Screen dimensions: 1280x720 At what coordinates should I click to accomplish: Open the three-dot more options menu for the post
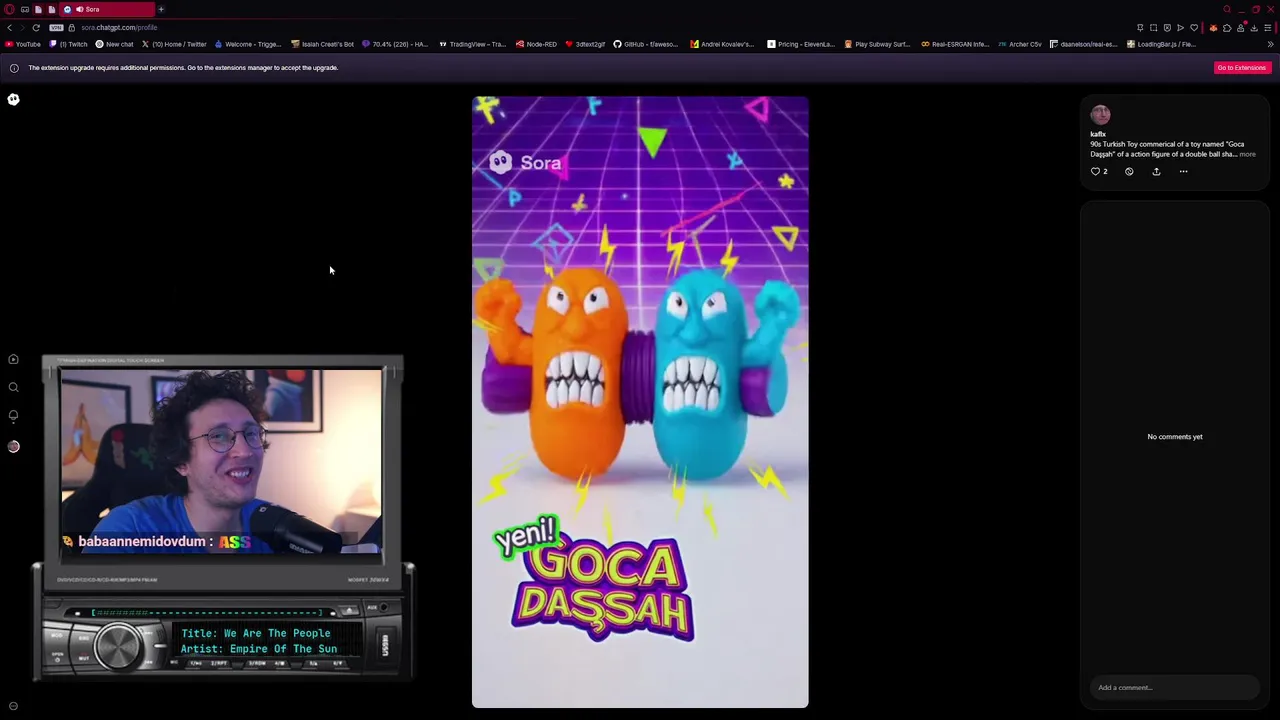[1183, 171]
